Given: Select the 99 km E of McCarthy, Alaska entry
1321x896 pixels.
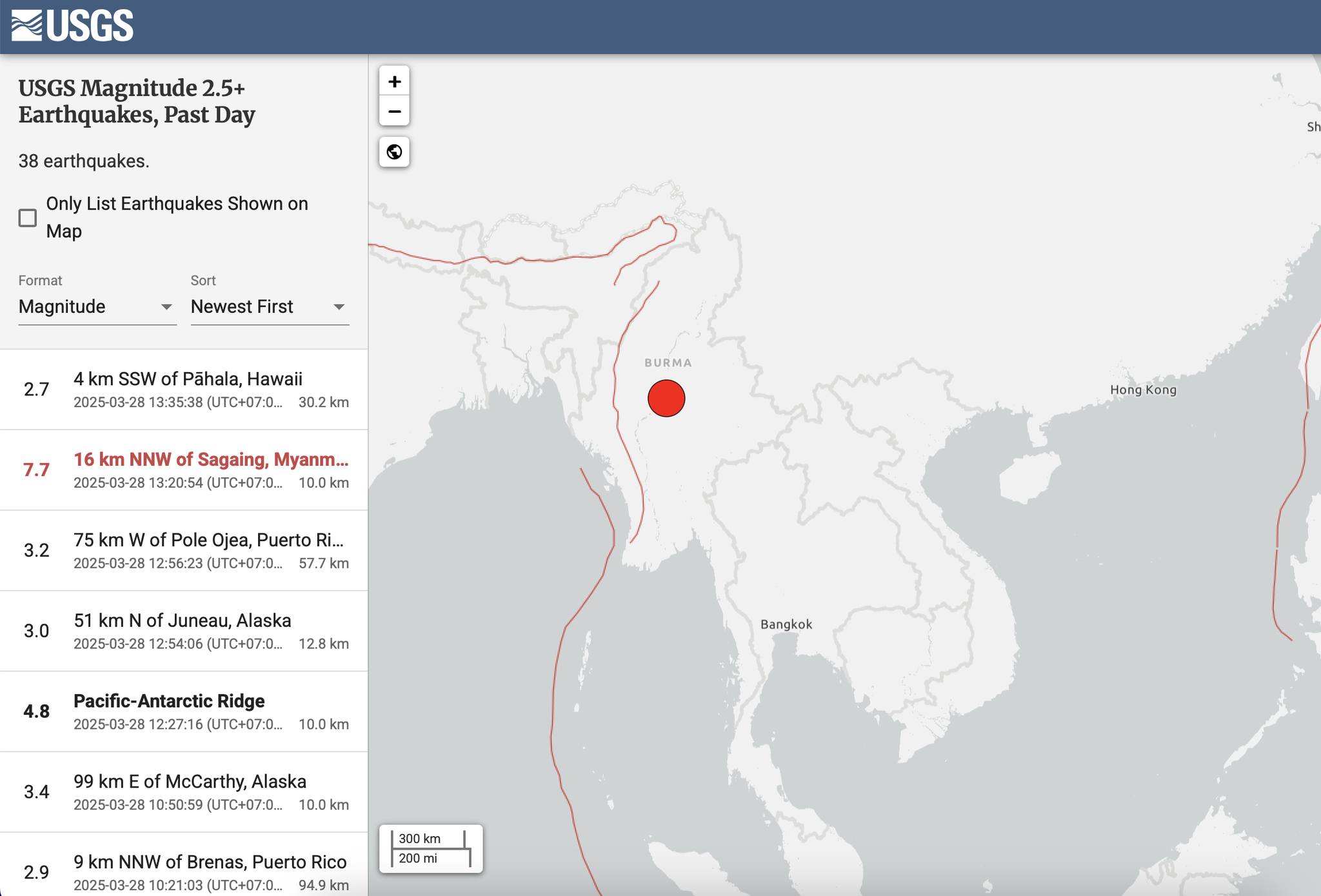Looking at the screenshot, I should 184,792.
